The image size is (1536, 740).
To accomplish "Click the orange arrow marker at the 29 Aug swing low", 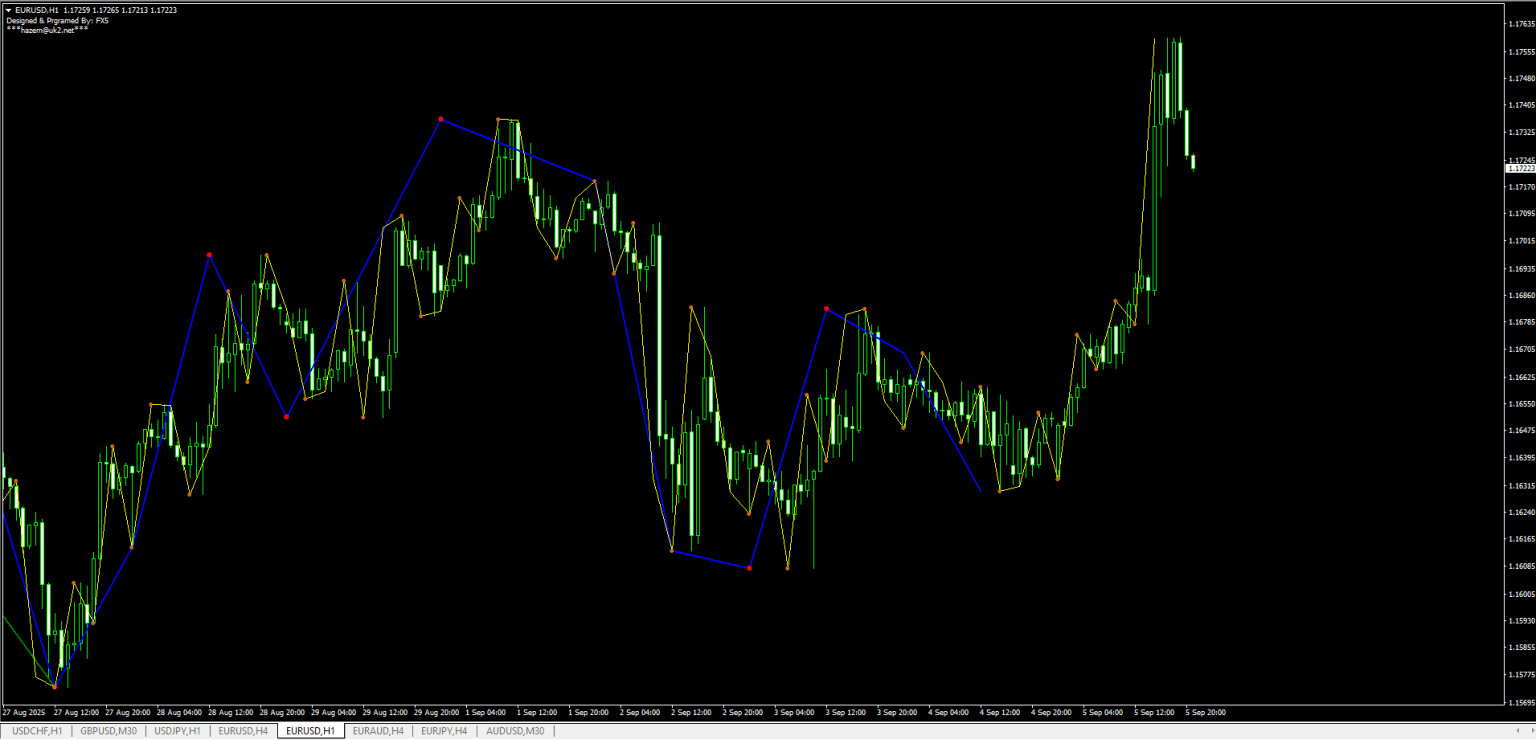I will click(x=363, y=417).
